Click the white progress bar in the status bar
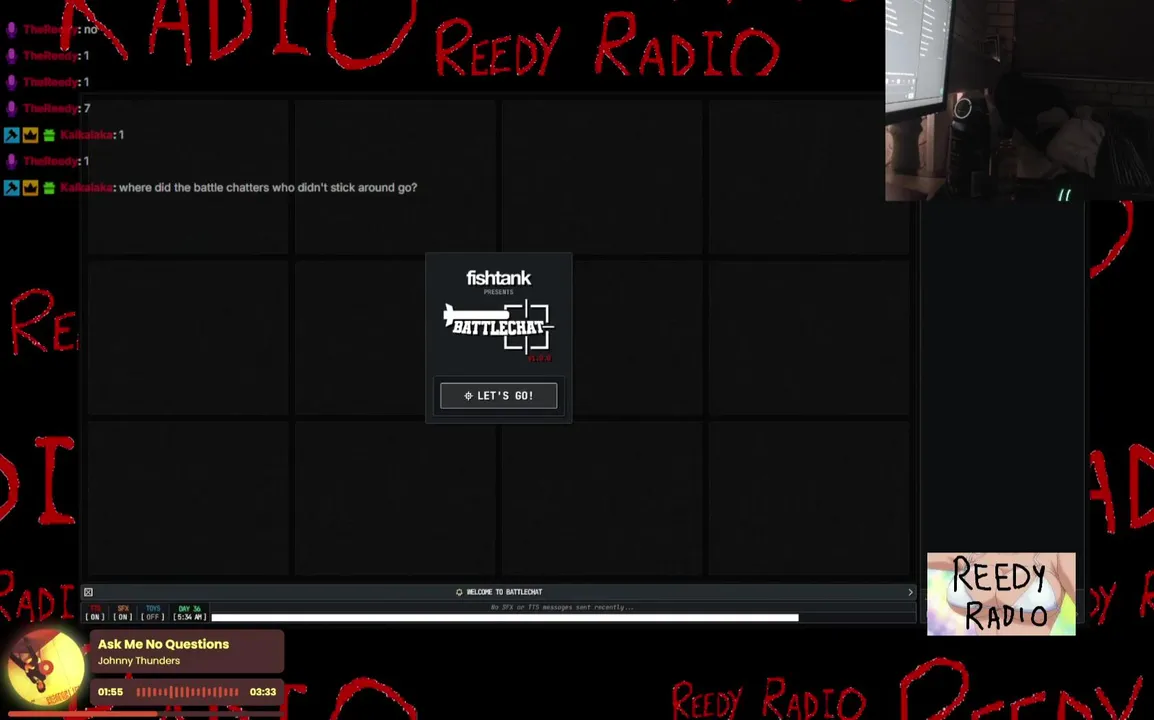This screenshot has width=1154, height=720. coord(505,618)
